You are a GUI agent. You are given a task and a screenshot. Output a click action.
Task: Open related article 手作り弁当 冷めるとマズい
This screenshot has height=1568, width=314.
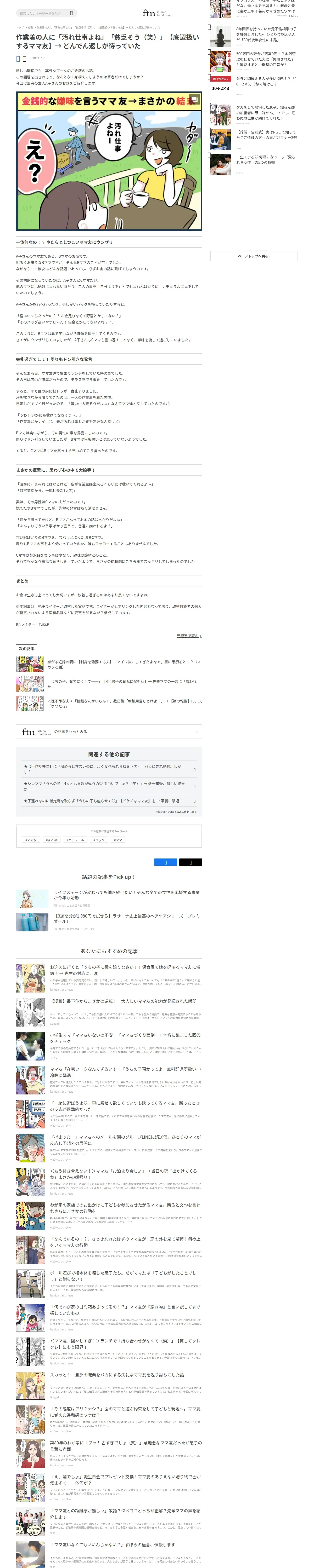109,769
